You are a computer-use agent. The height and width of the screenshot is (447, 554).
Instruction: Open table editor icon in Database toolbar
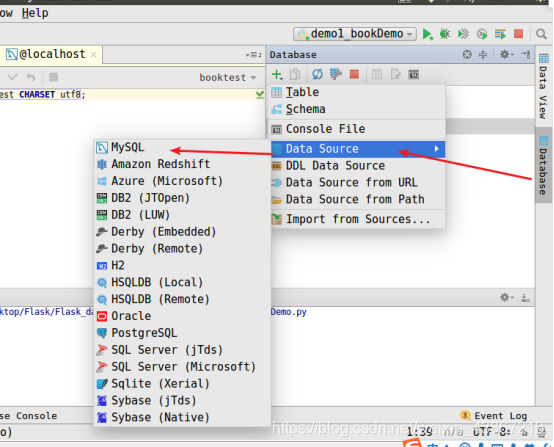click(x=377, y=75)
